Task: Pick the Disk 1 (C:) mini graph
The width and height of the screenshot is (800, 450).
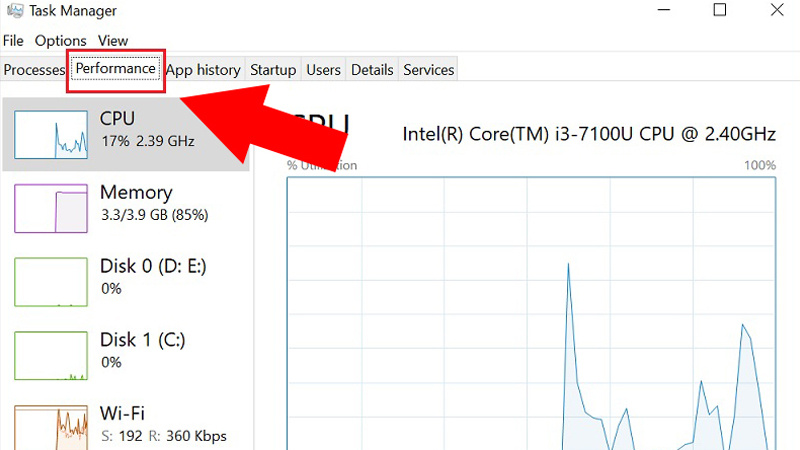Action: point(51,355)
